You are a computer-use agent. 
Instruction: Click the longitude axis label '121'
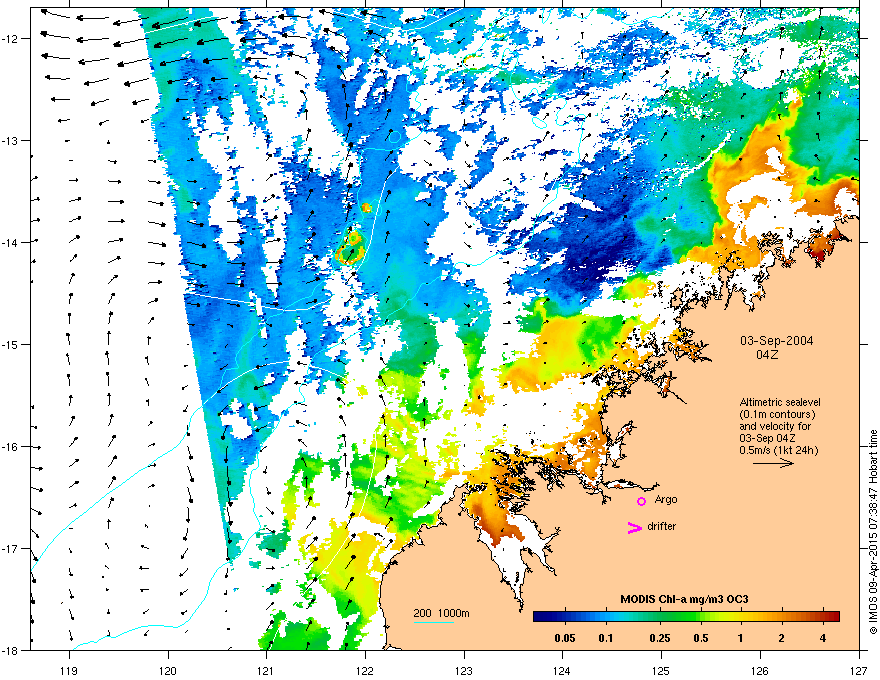point(266,670)
